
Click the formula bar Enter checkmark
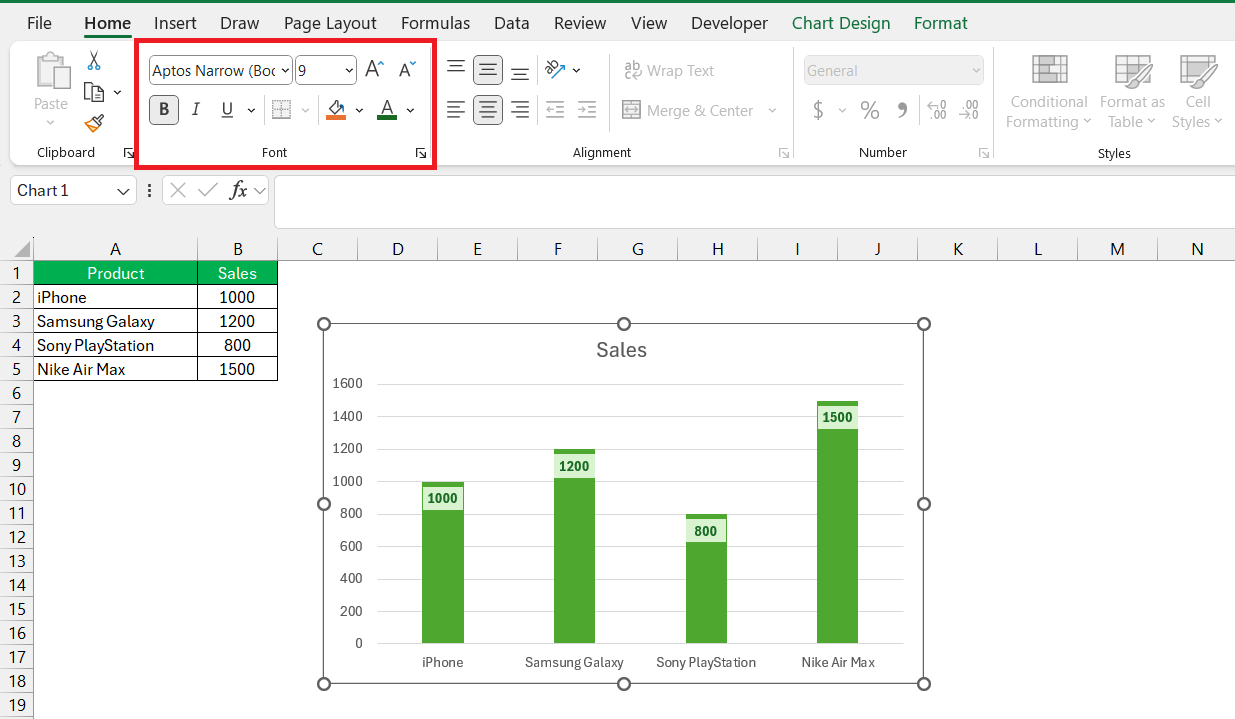pyautogui.click(x=208, y=190)
